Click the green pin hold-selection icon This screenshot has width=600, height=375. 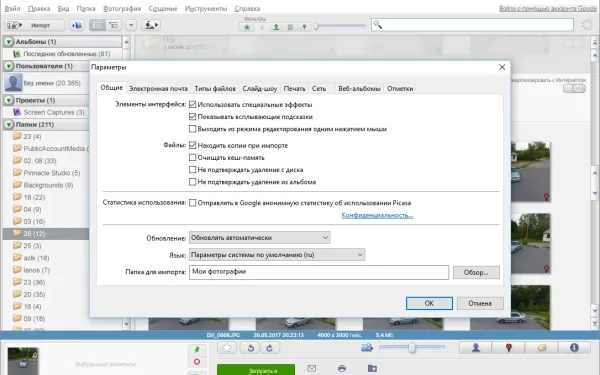[197, 350]
